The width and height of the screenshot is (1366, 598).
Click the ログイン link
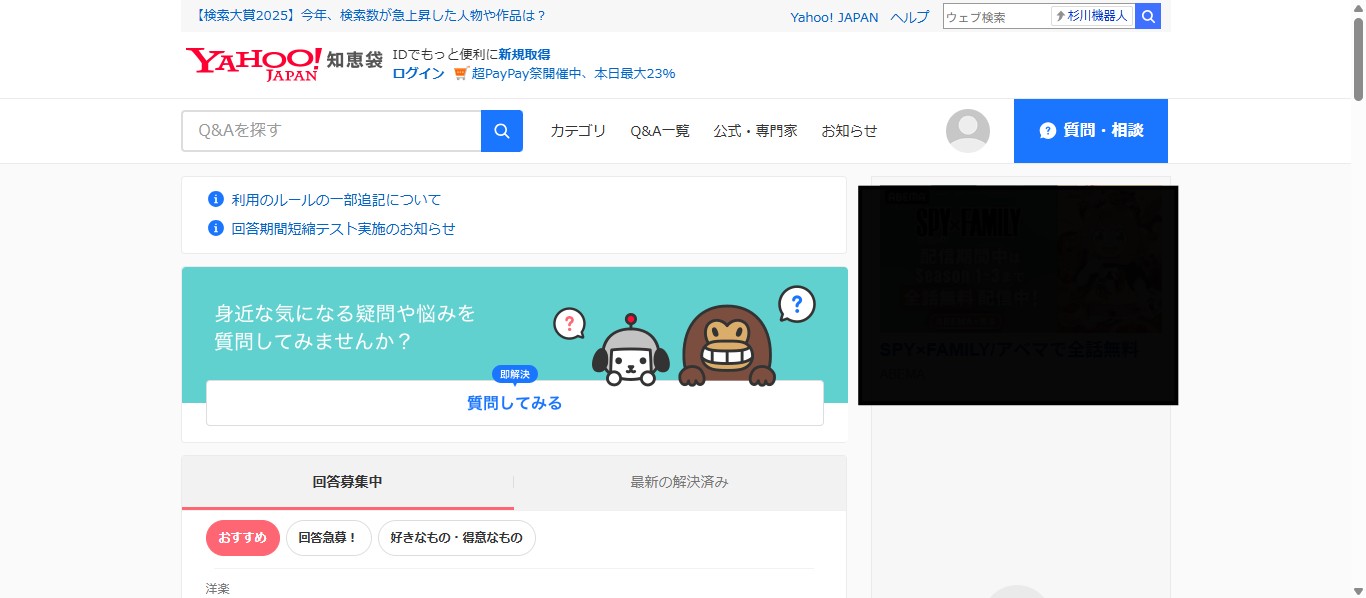tap(417, 73)
